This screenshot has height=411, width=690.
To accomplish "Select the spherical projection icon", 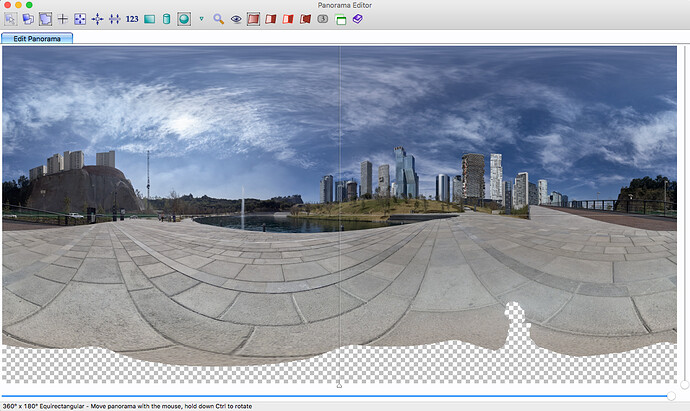I will [184, 19].
